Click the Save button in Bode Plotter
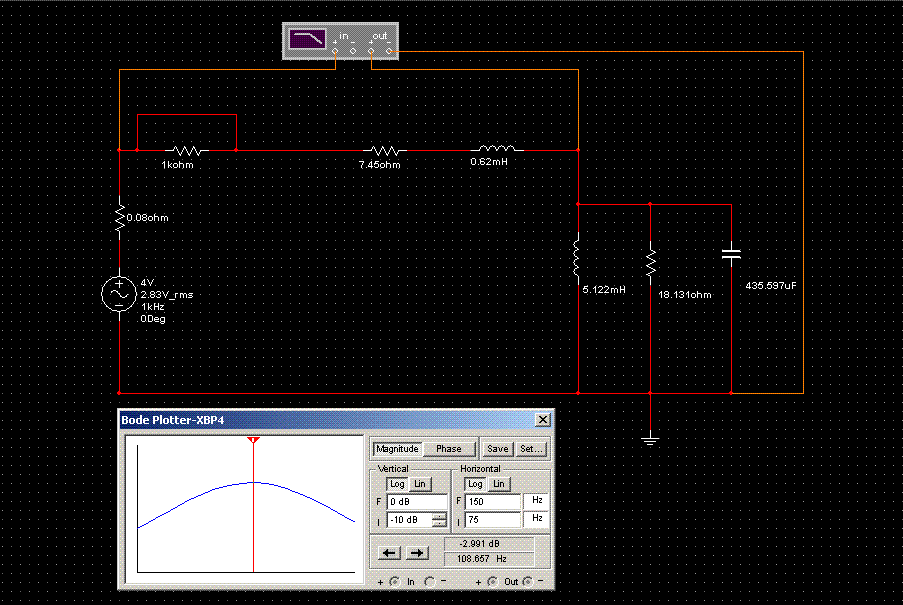The width and height of the screenshot is (903, 605). coord(497,449)
